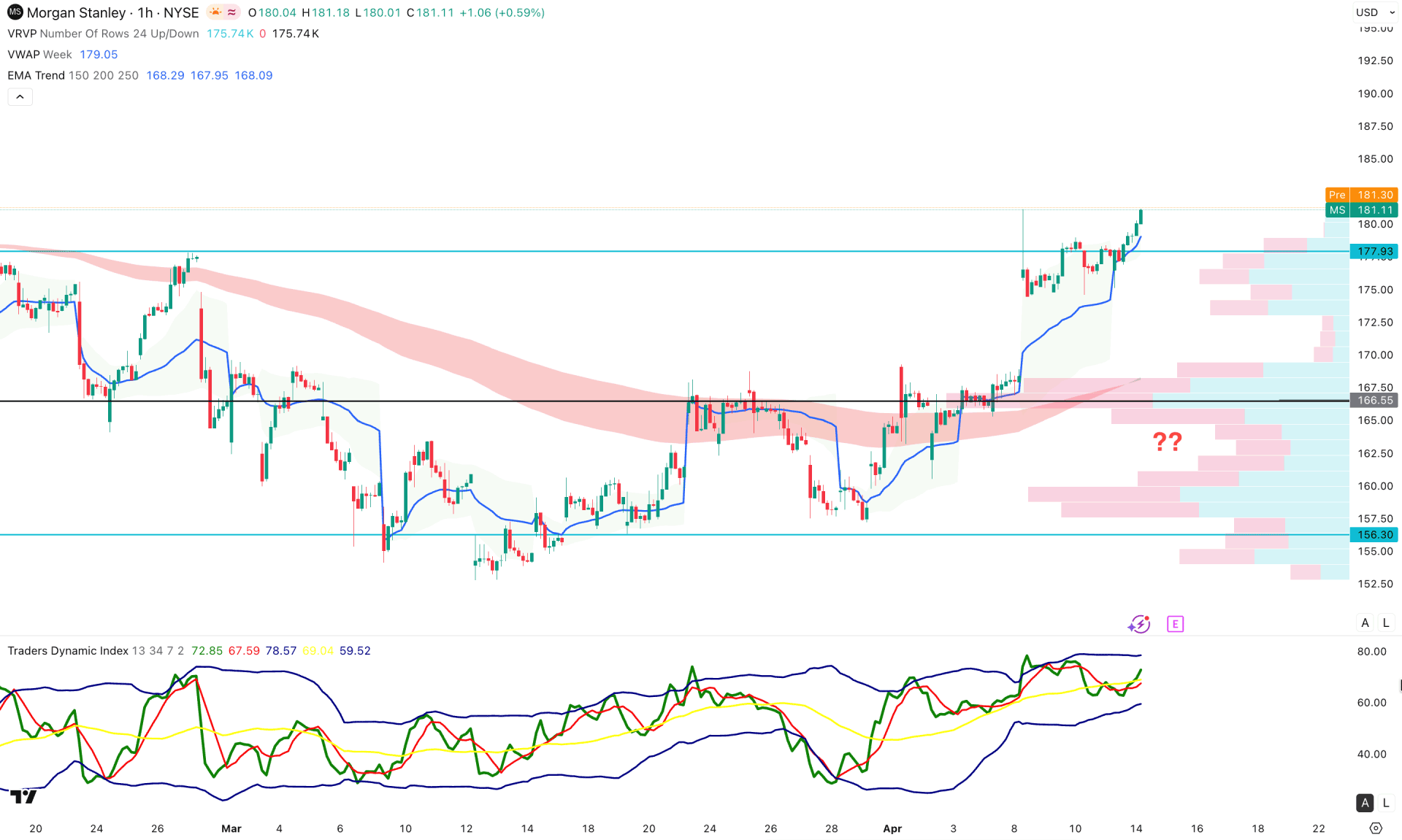Click the Morgan Stanley symbol title
The width and height of the screenshot is (1402, 840).
[x=75, y=12]
